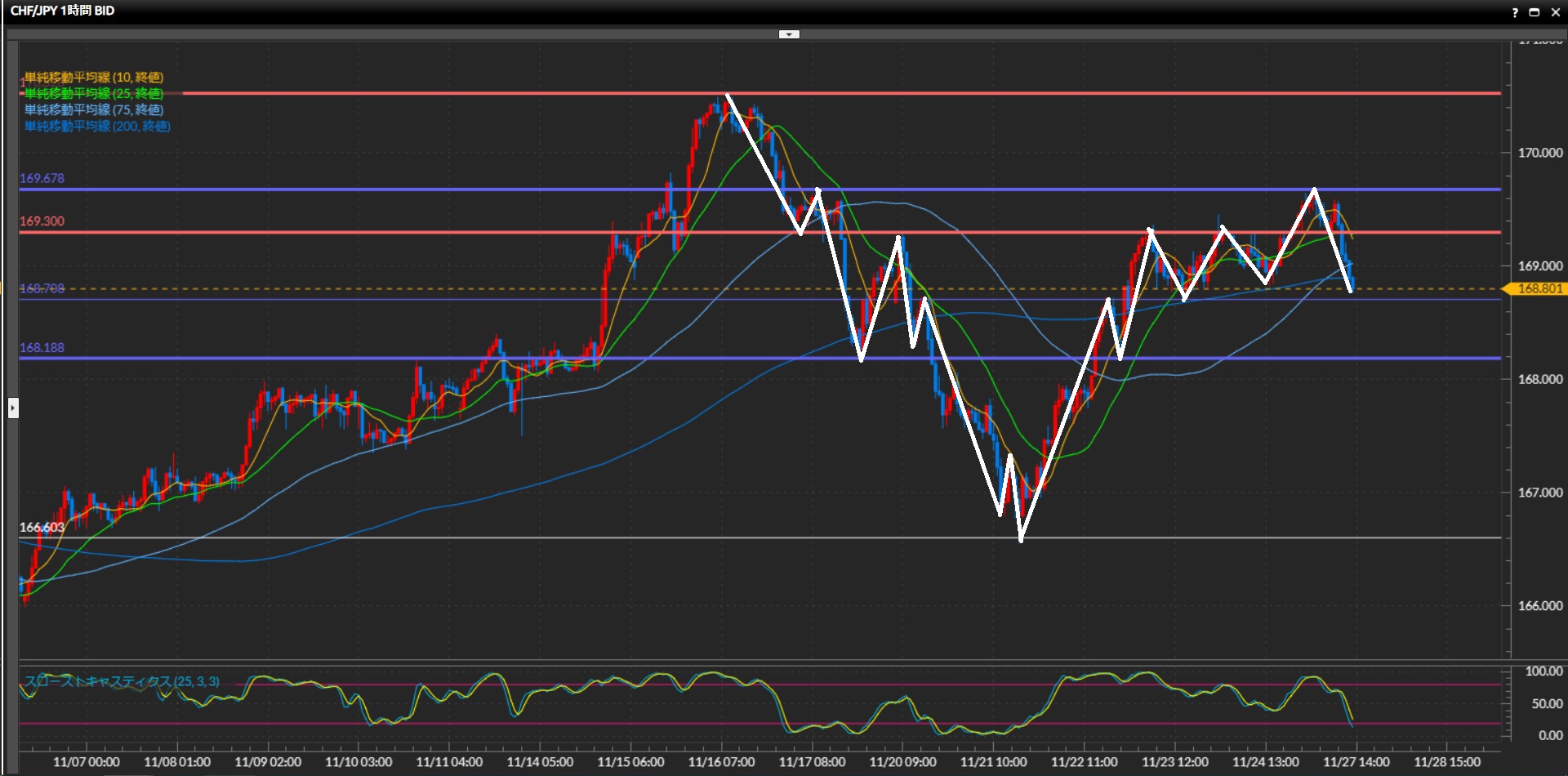Image resolution: width=1568 pixels, height=776 pixels.
Task: Select the 169.678 horizontal line label
Action: coord(42,179)
